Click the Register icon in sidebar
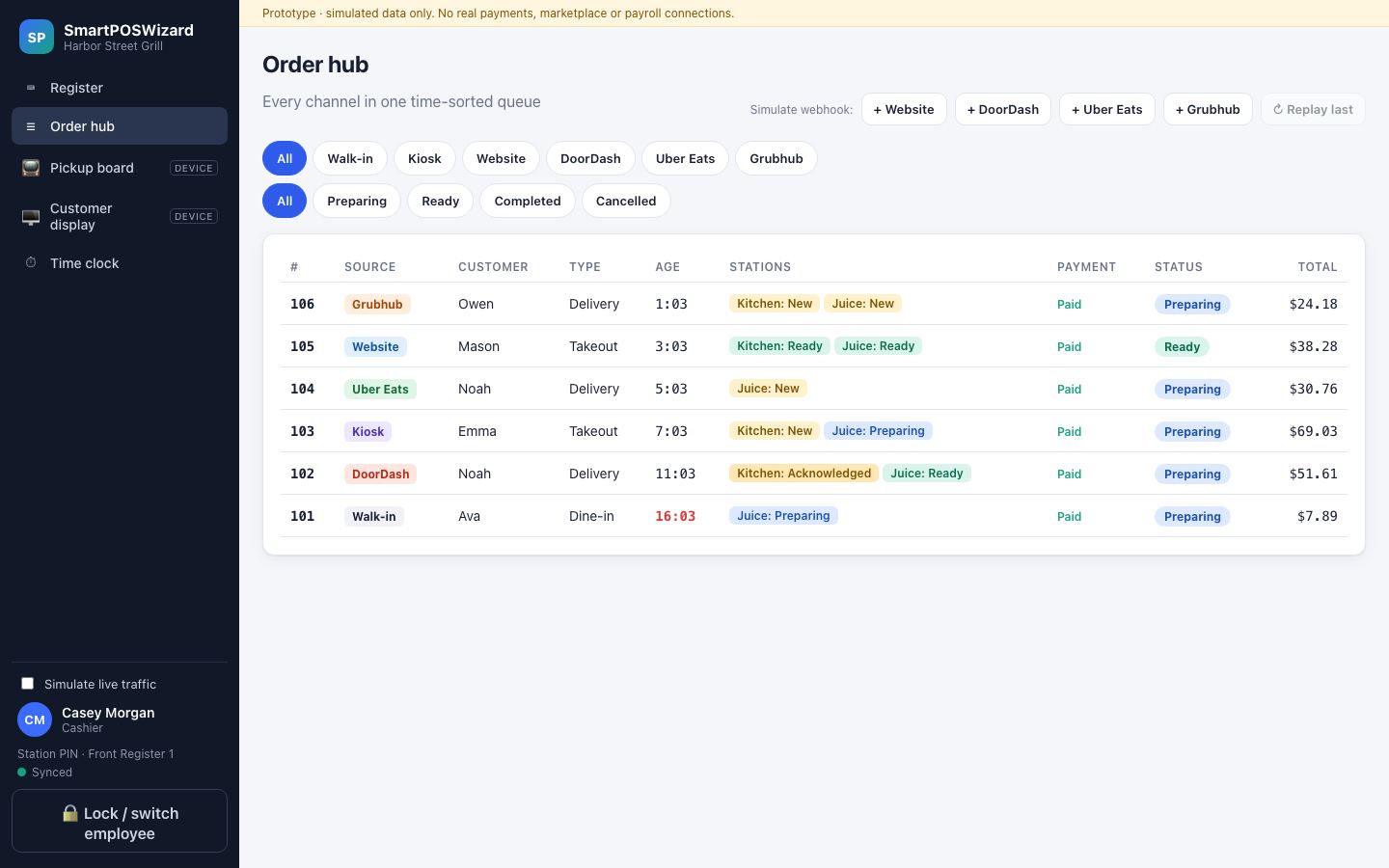 [x=31, y=88]
